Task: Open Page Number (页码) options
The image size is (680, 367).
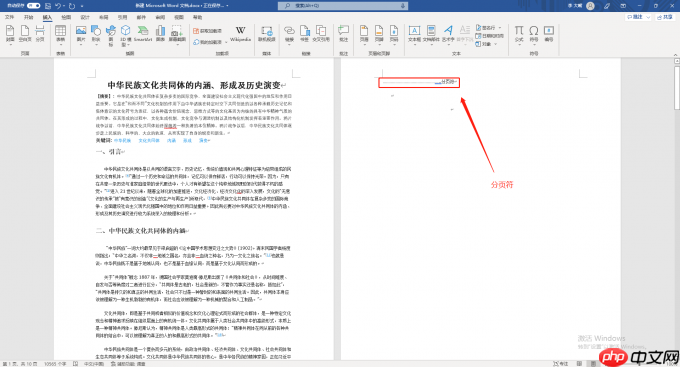Action: tap(394, 35)
